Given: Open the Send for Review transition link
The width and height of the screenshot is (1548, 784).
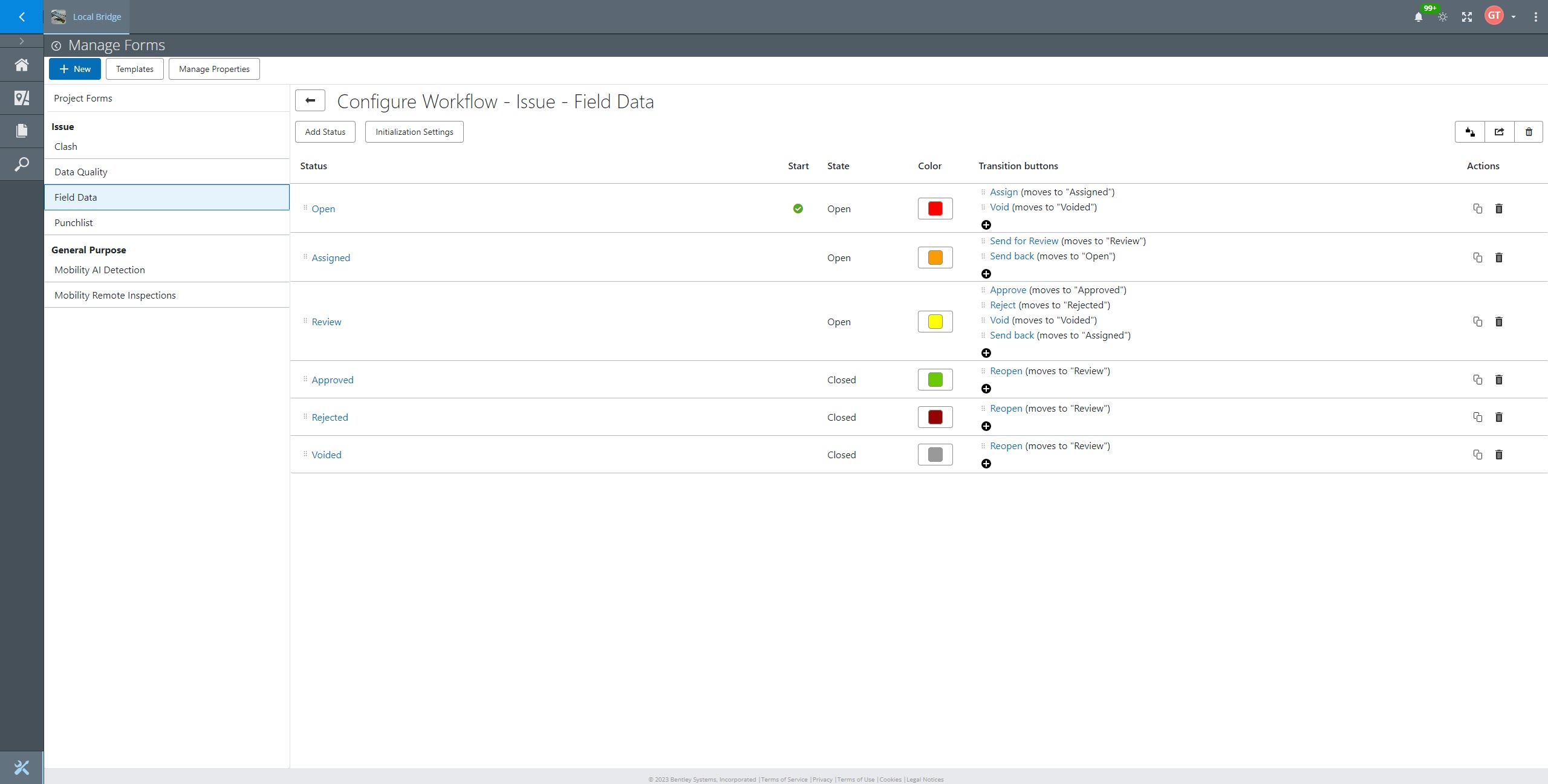Looking at the screenshot, I should (1024, 241).
